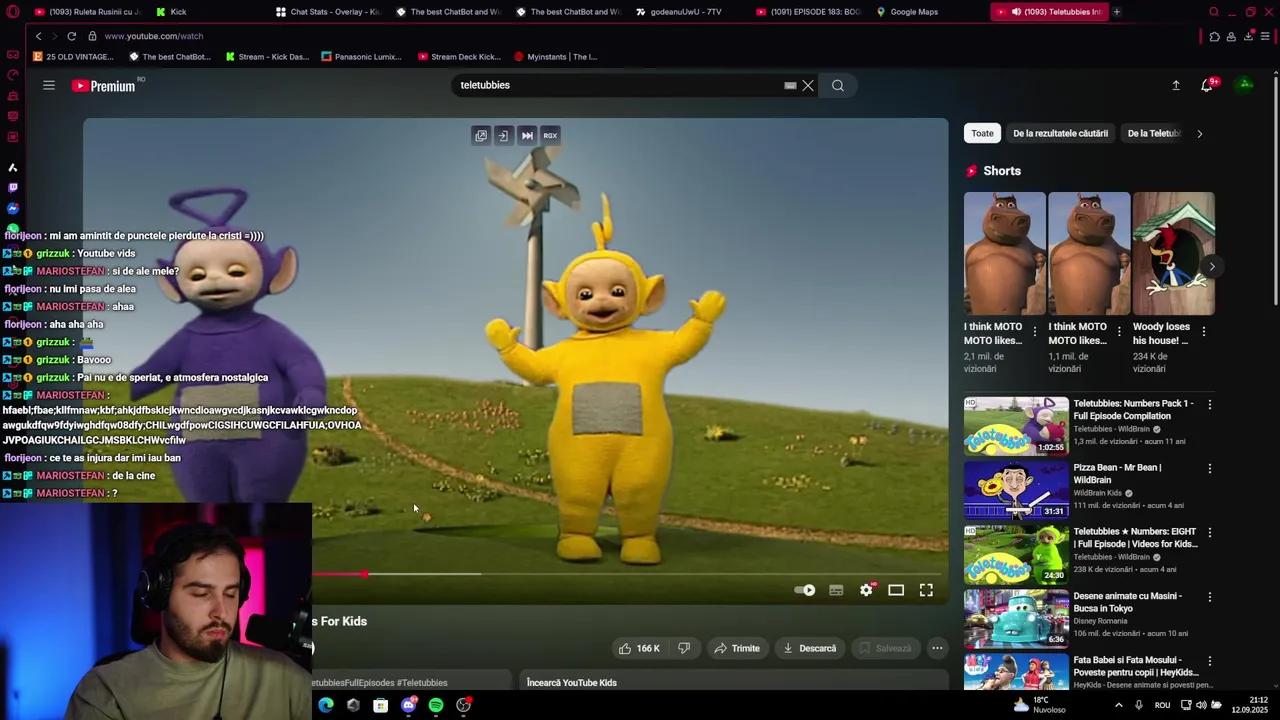Open Panasonic Lumix bookmark
The height and width of the screenshot is (720, 1280).
coord(362,57)
